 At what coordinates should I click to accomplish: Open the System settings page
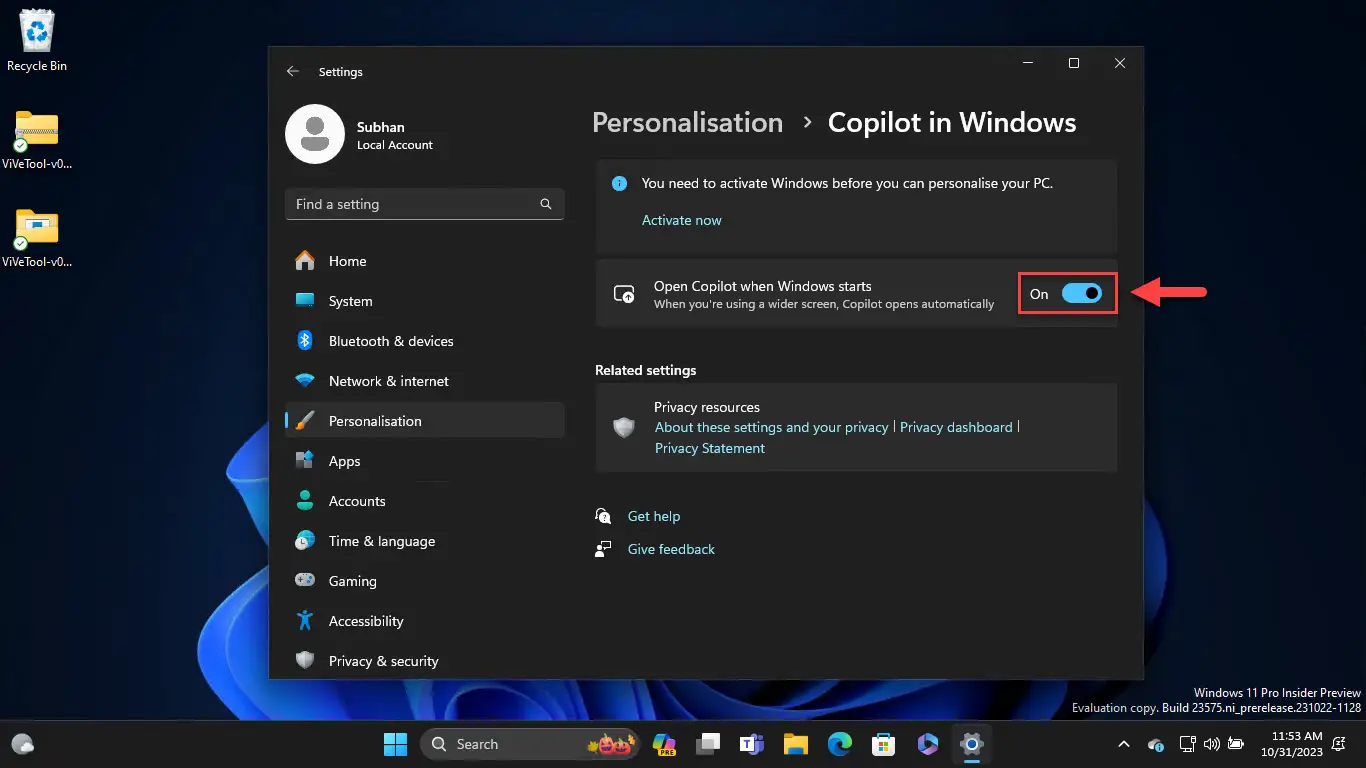click(425, 301)
